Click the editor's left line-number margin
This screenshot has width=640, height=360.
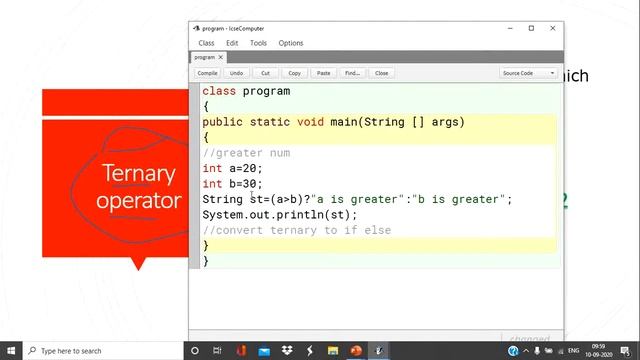[195, 176]
